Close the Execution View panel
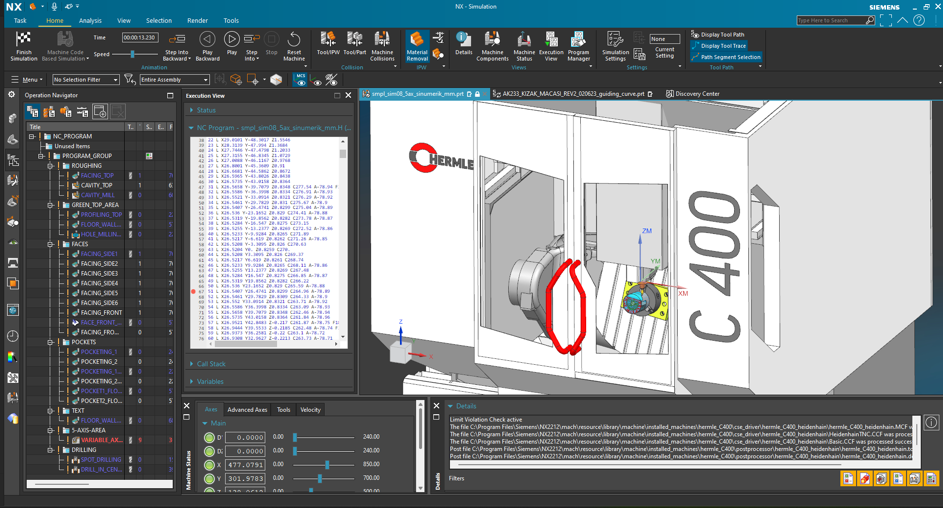This screenshot has width=943, height=508. tap(348, 95)
